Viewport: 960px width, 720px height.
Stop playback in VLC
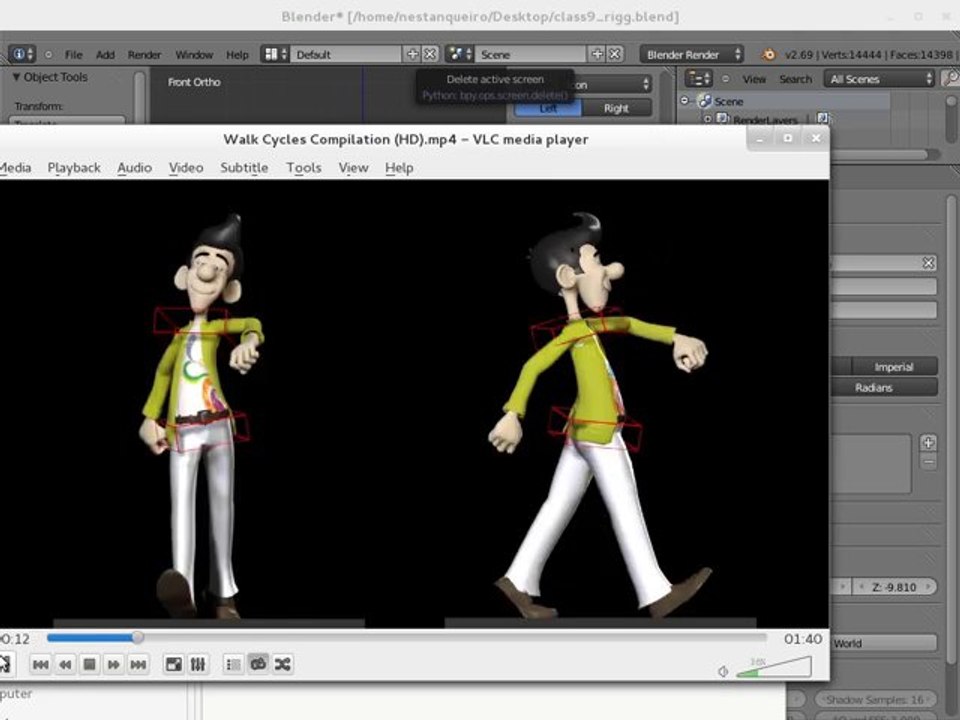pyautogui.click(x=89, y=664)
